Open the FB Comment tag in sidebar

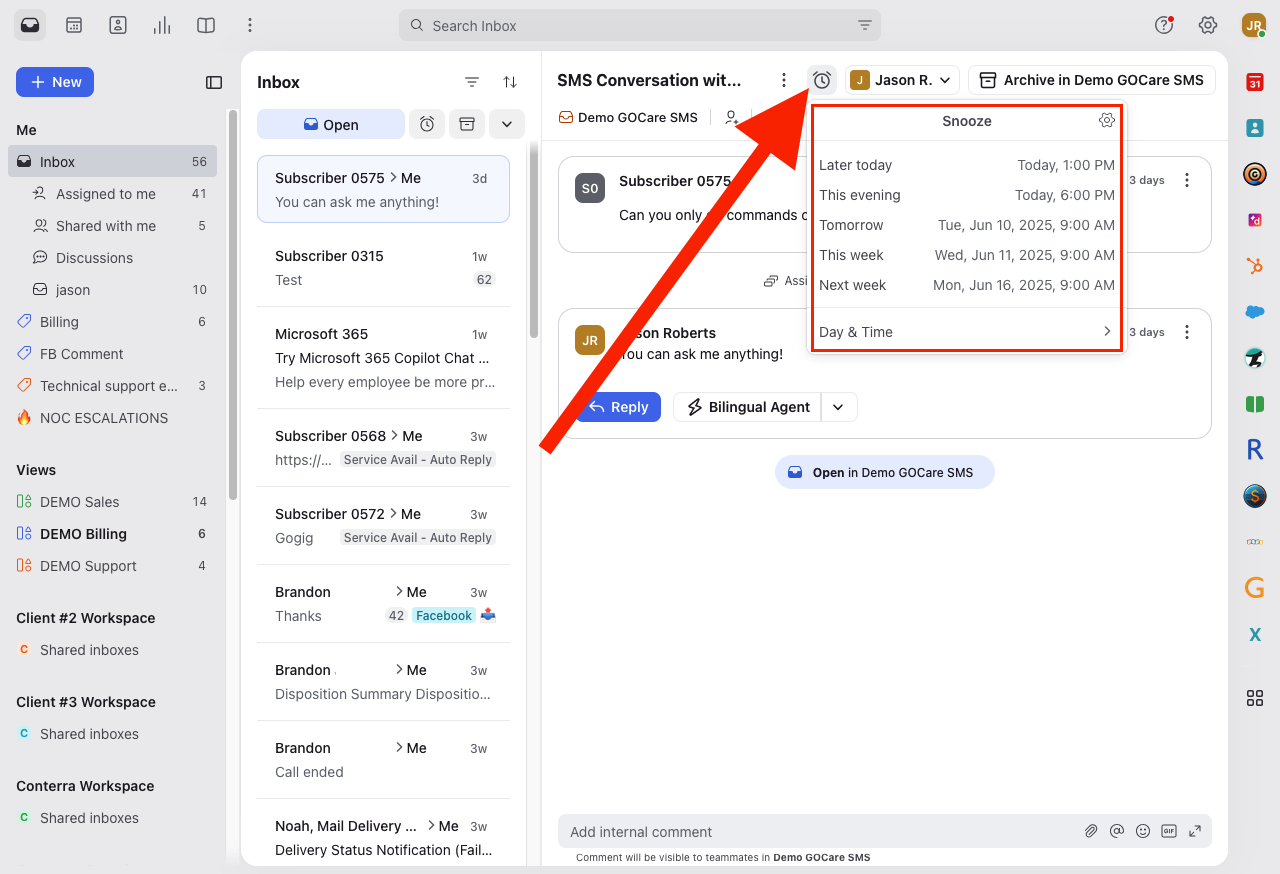pos(112,354)
